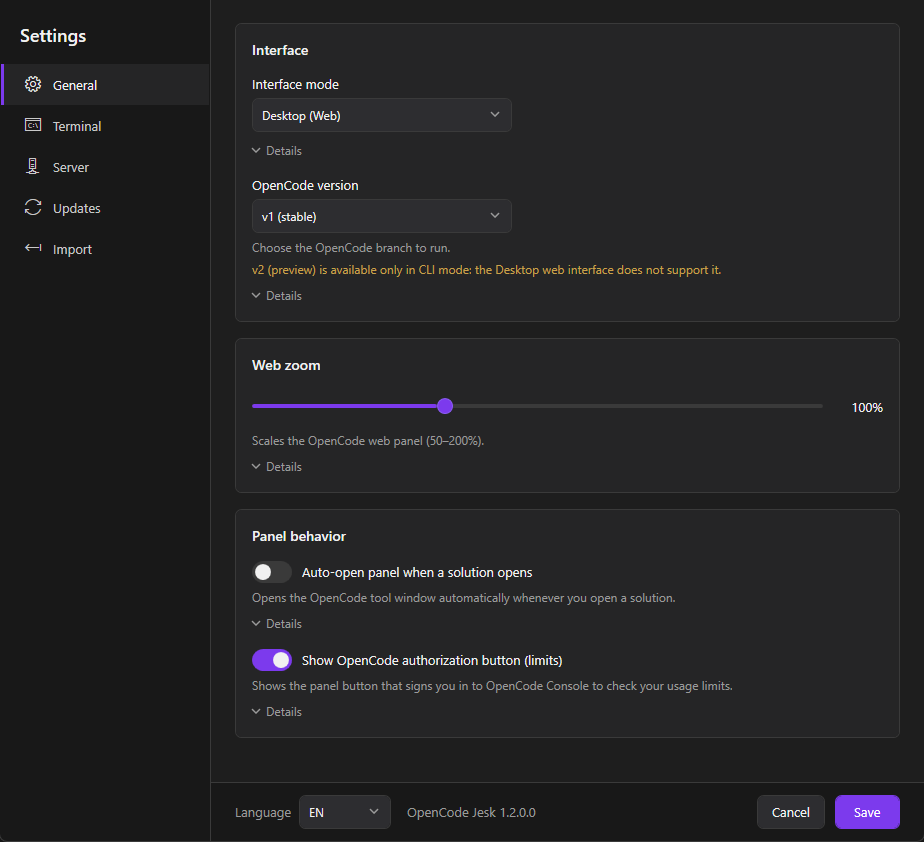The height and width of the screenshot is (842, 924).
Task: Select the Import settings section
Action: pyautogui.click(x=106, y=249)
